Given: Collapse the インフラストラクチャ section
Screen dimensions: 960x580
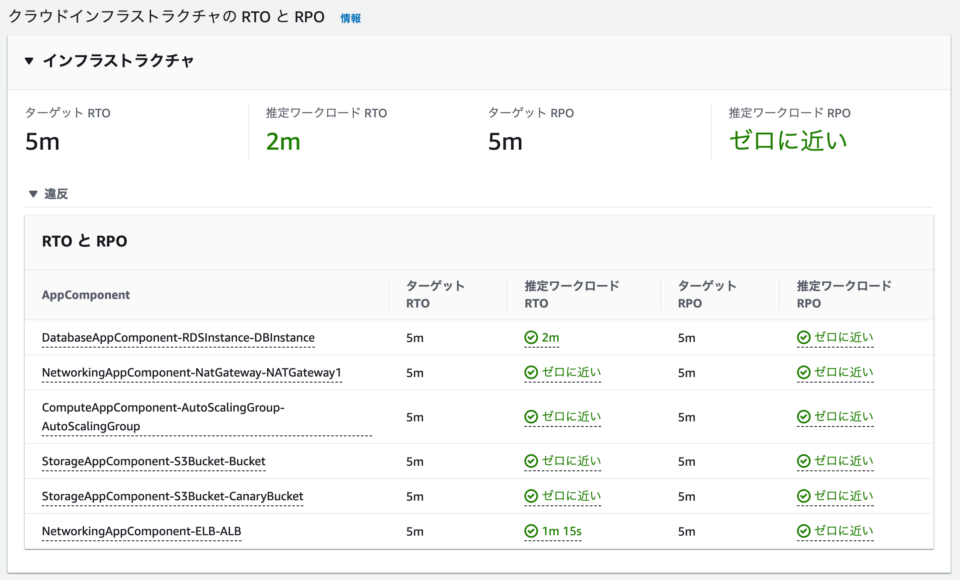Looking at the screenshot, I should tap(29, 61).
